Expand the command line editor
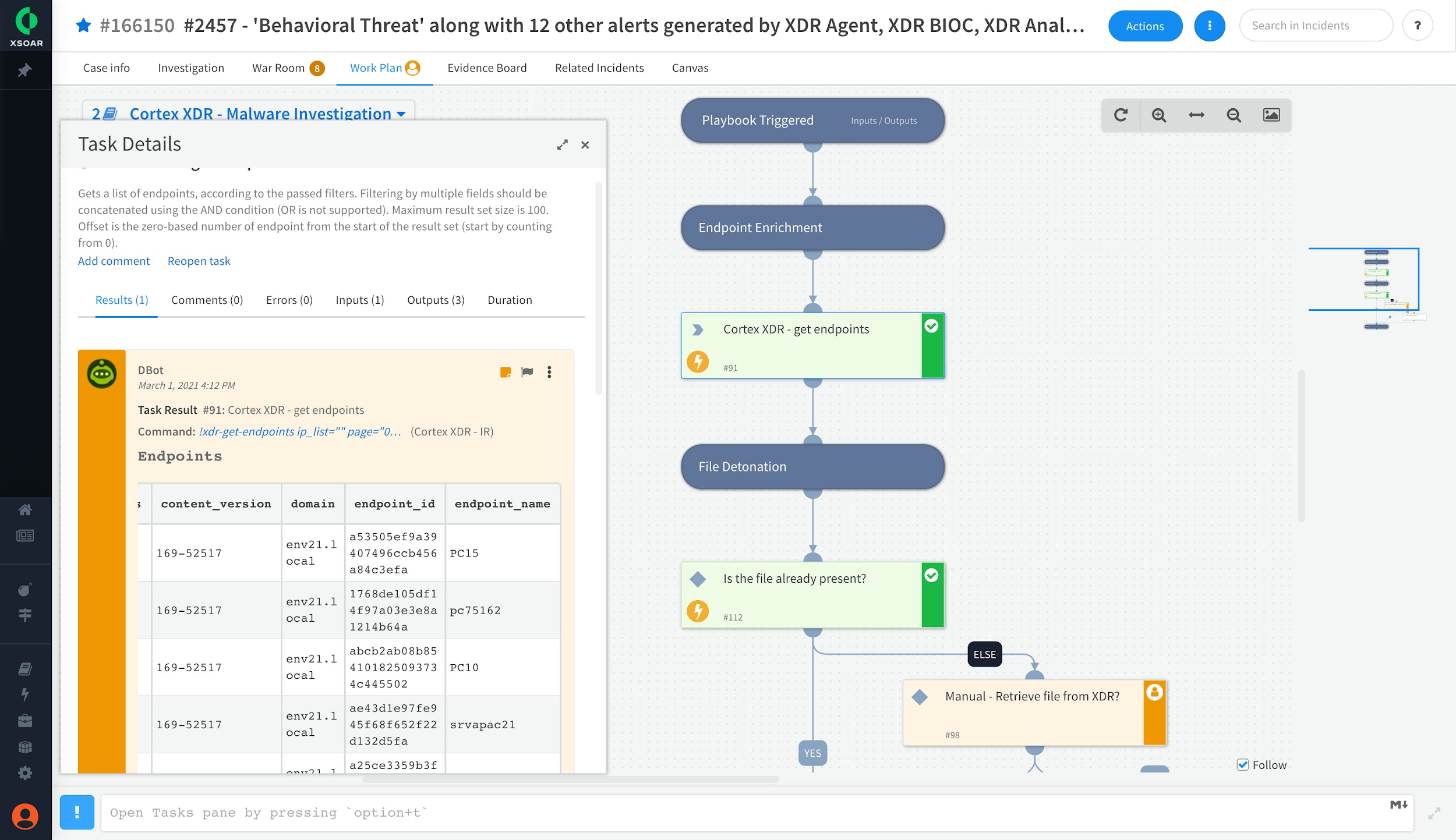Viewport: 1456px width, 840px height. pyautogui.click(x=1434, y=813)
